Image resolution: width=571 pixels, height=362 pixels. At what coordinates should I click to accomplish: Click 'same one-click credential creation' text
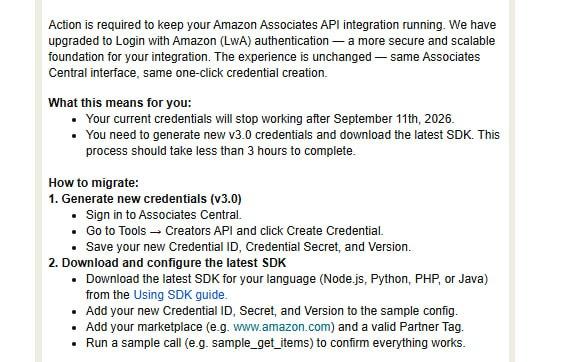click(x=235, y=73)
